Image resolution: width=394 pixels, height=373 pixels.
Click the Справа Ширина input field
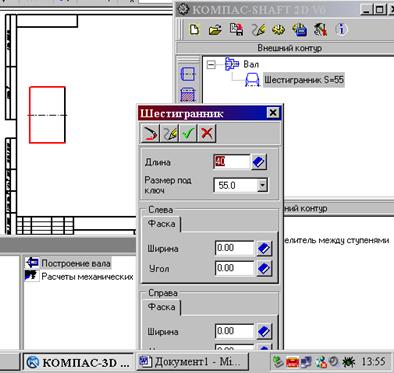[x=234, y=331]
